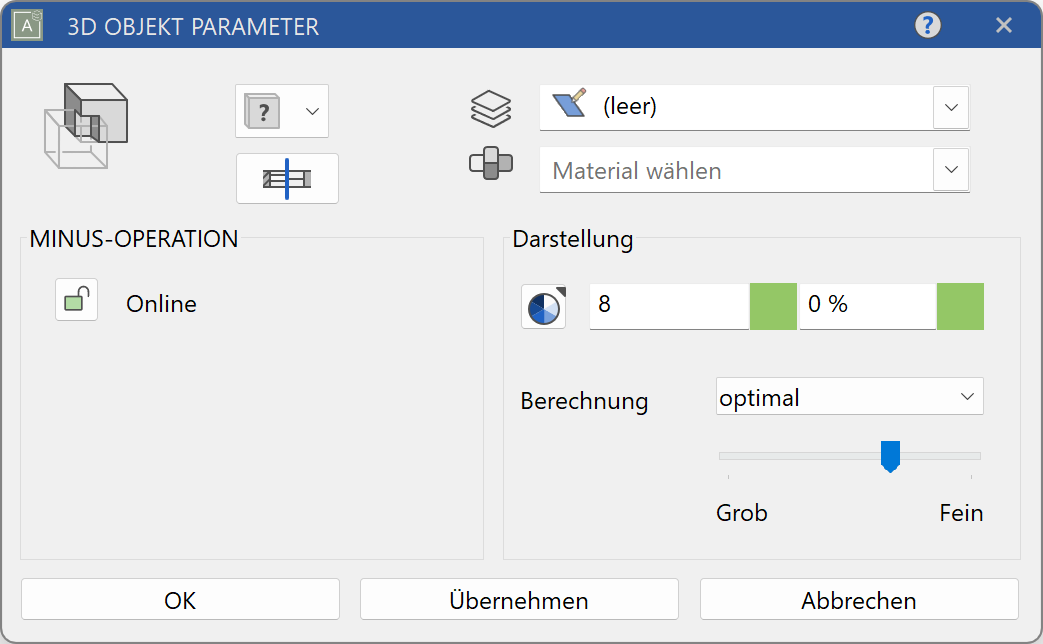Toggle the cross-section display button
Viewport: 1043px width, 644px height.
287,178
